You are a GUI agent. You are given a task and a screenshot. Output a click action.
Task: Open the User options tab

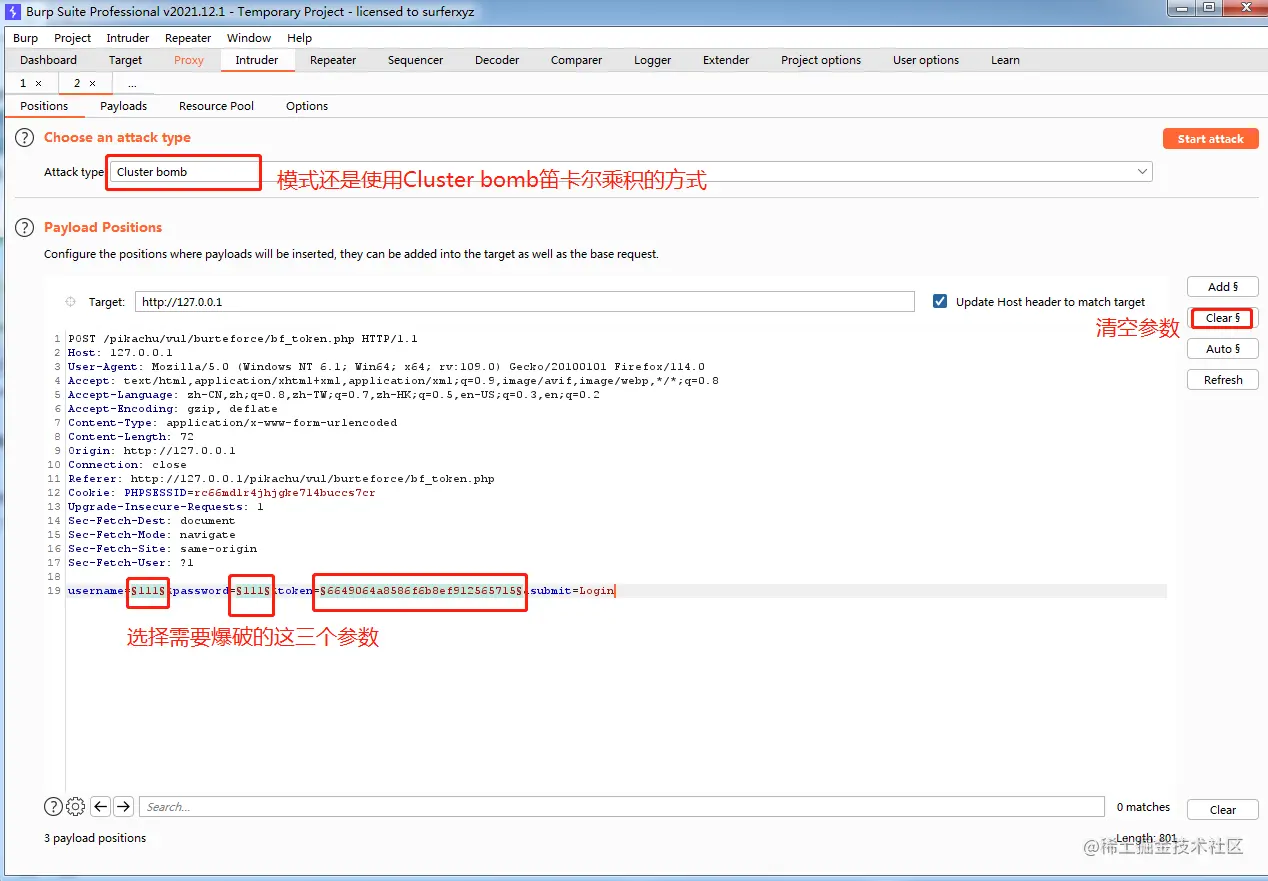pos(926,60)
